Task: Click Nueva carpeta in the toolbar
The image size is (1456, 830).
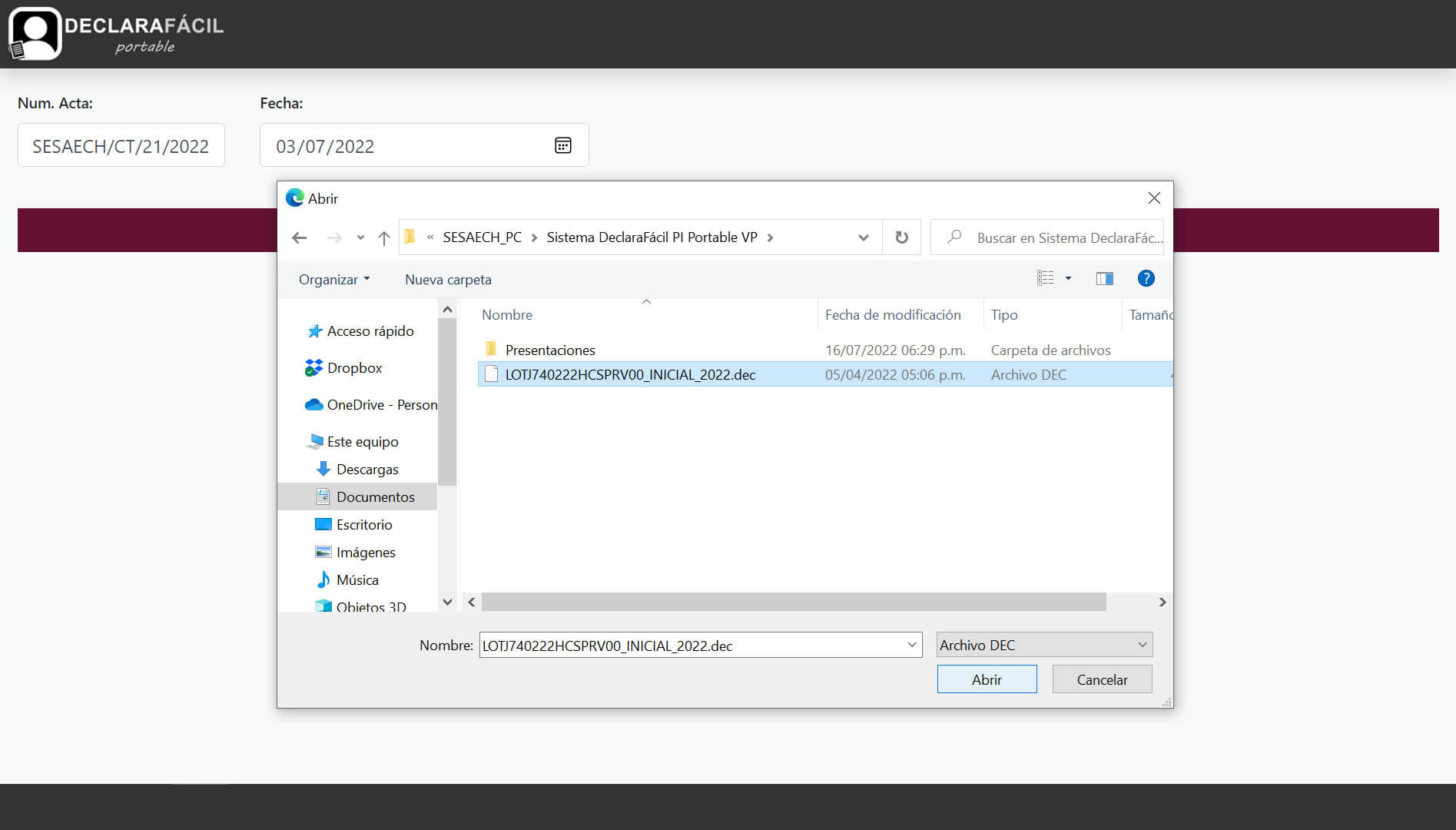Action: click(x=448, y=280)
